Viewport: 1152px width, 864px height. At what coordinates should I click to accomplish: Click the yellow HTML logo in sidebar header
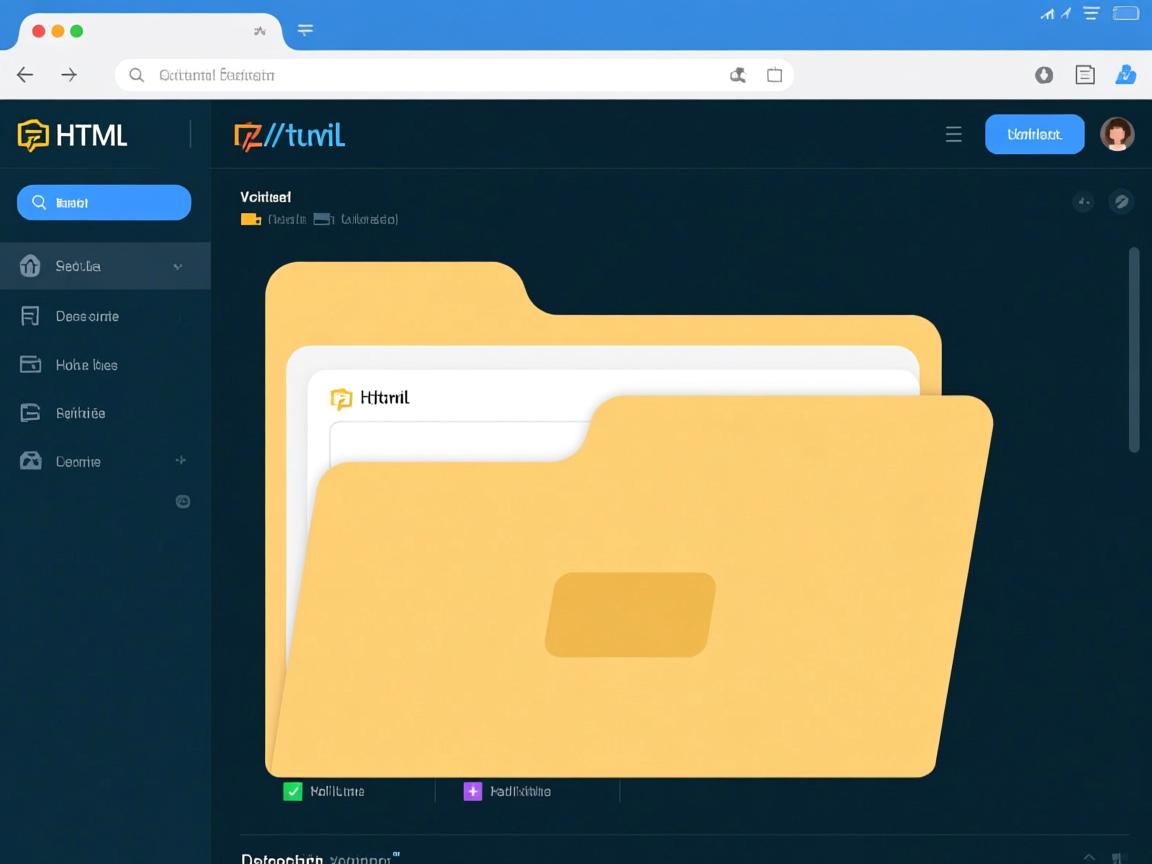[x=33, y=135]
